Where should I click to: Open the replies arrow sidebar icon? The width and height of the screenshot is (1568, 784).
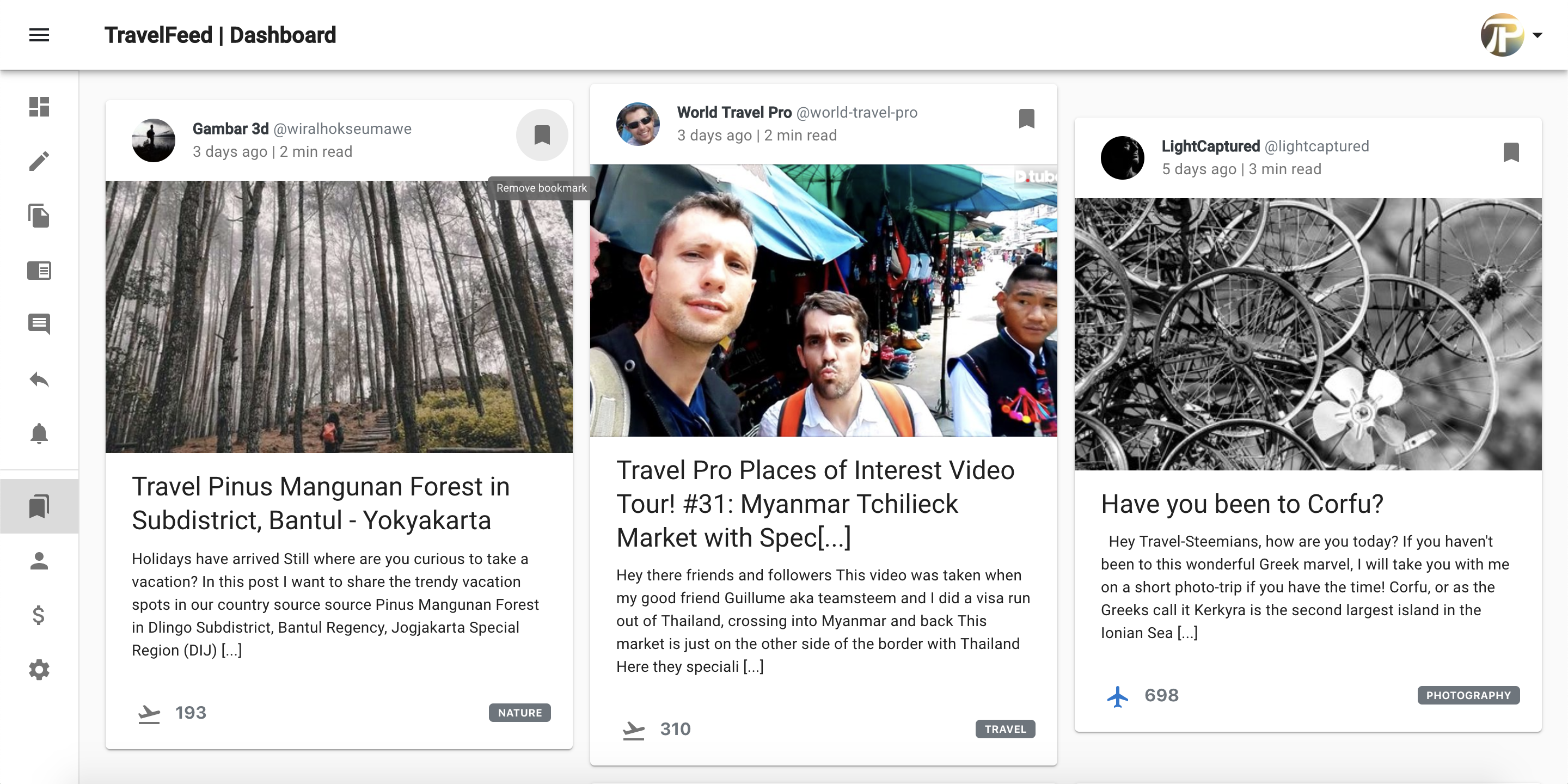tap(39, 379)
